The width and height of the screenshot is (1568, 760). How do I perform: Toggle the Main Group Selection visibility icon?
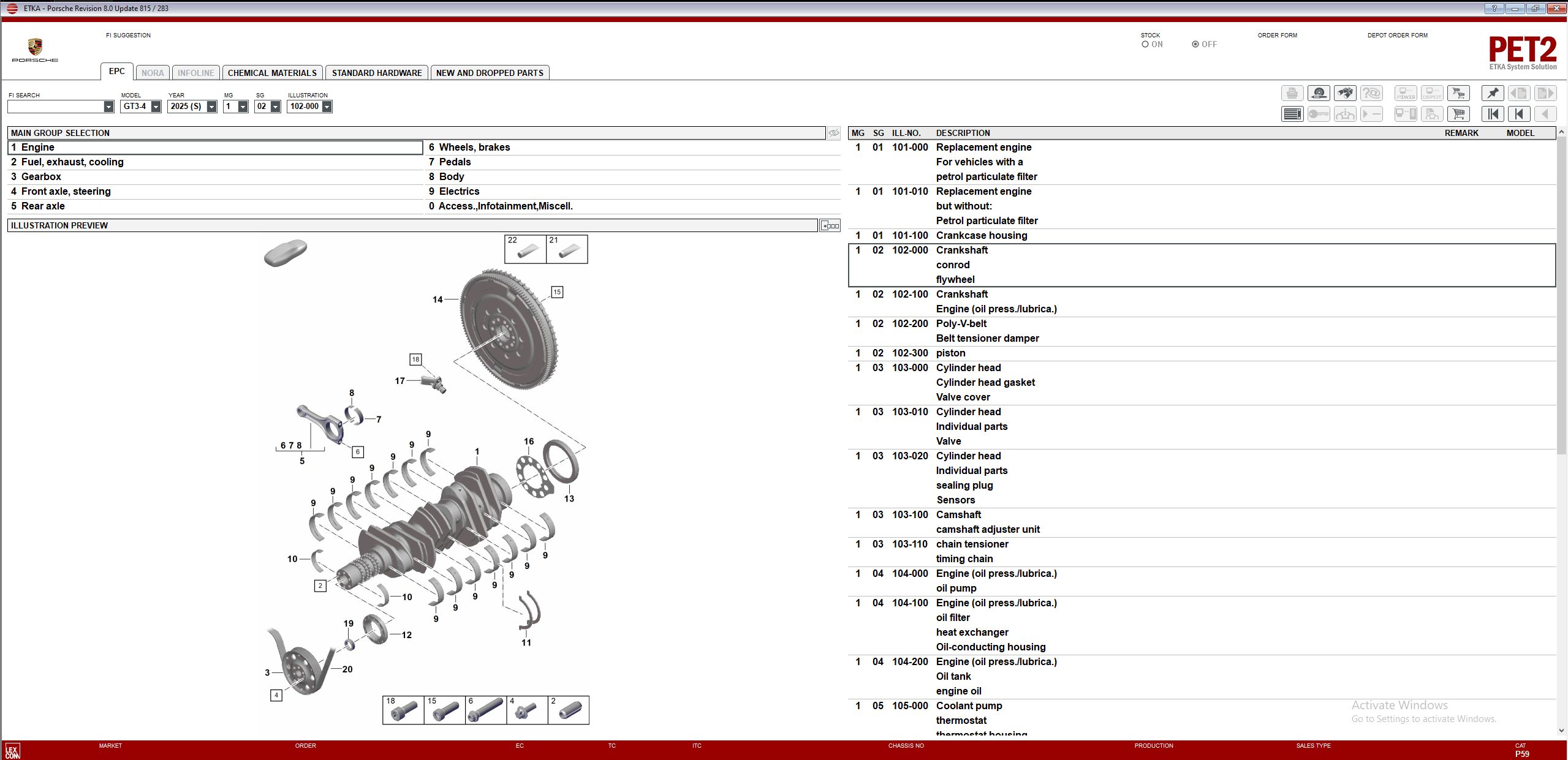tap(834, 132)
